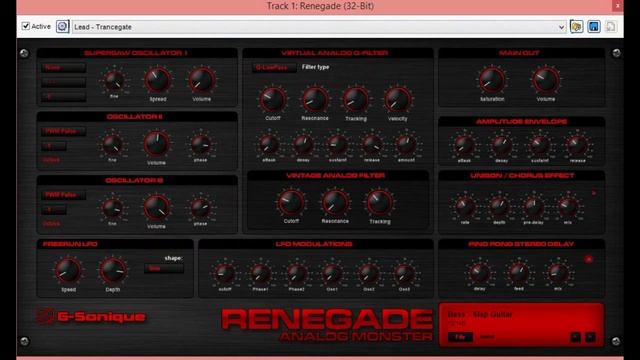This screenshot has height=360, width=640.
Task: Click Oscillator III phase knob
Action: pos(200,208)
